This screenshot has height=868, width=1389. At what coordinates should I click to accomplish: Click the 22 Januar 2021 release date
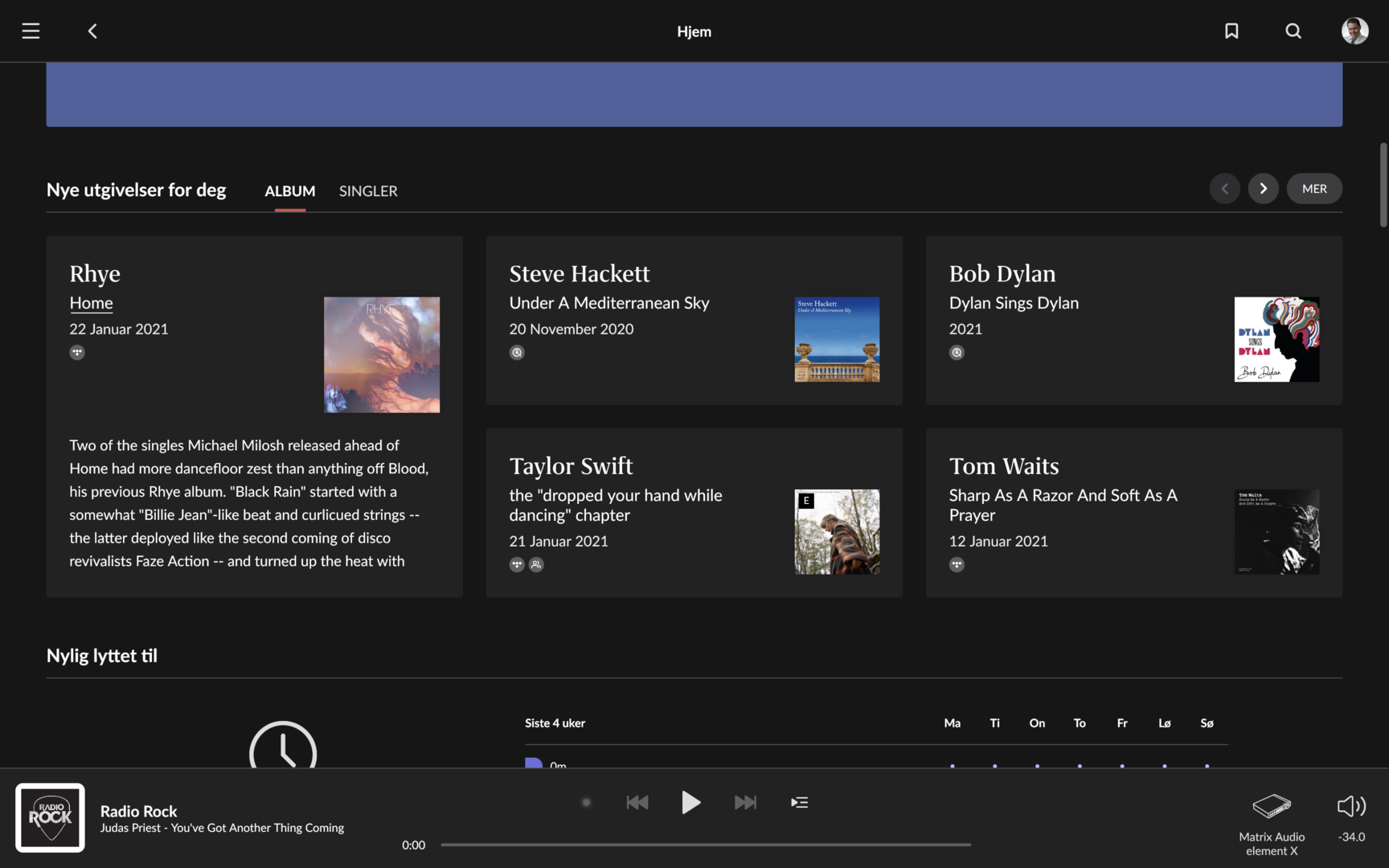[119, 329]
